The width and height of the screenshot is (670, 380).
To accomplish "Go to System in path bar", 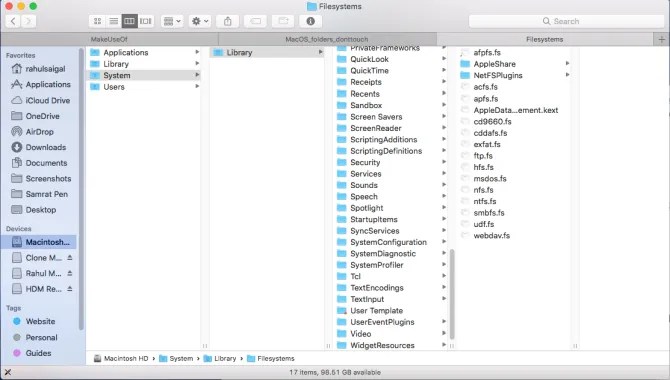I will pos(176,359).
